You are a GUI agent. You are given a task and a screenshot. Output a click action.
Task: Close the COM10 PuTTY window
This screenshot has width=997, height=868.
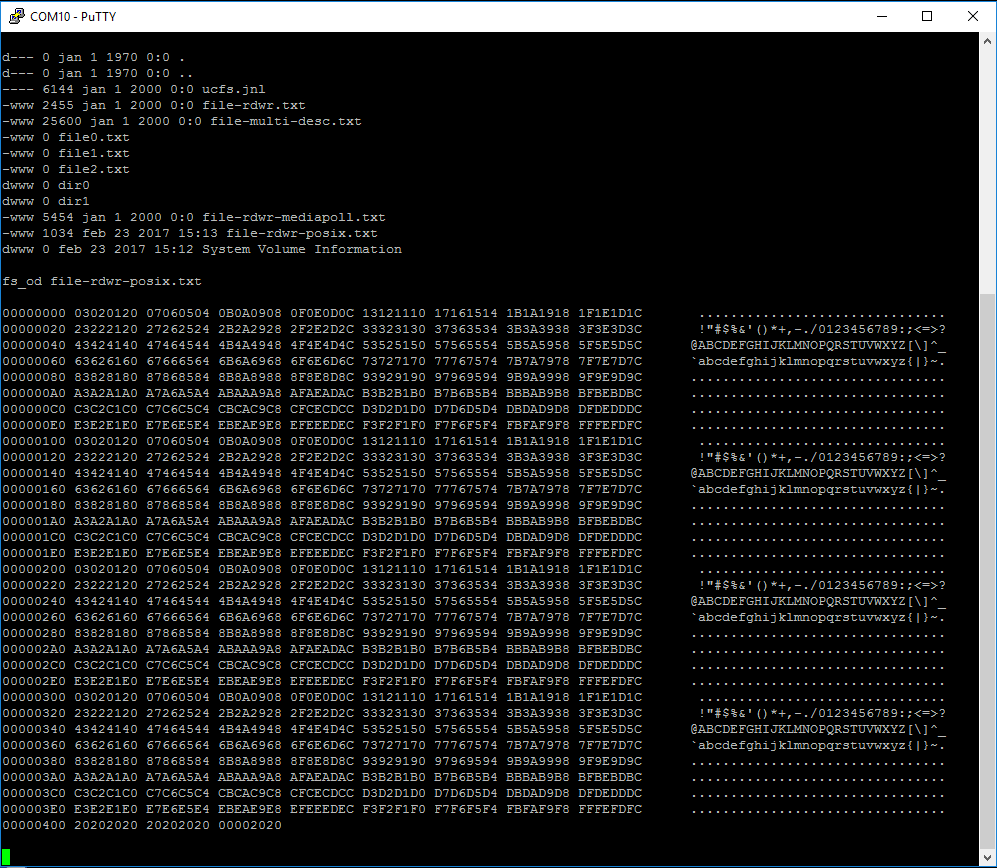tap(973, 16)
